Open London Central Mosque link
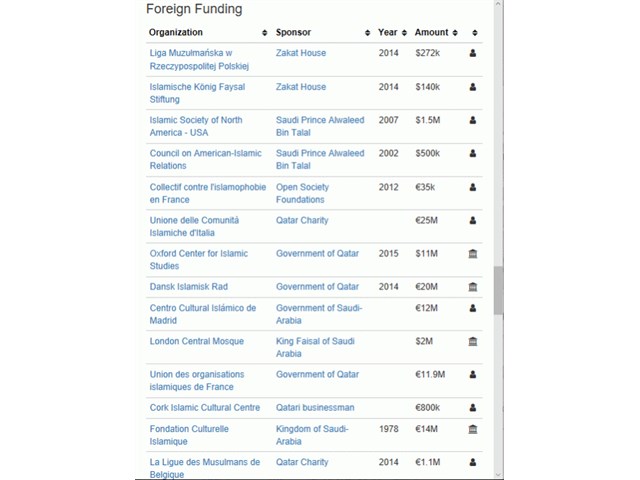The height and width of the screenshot is (480, 640). [196, 341]
